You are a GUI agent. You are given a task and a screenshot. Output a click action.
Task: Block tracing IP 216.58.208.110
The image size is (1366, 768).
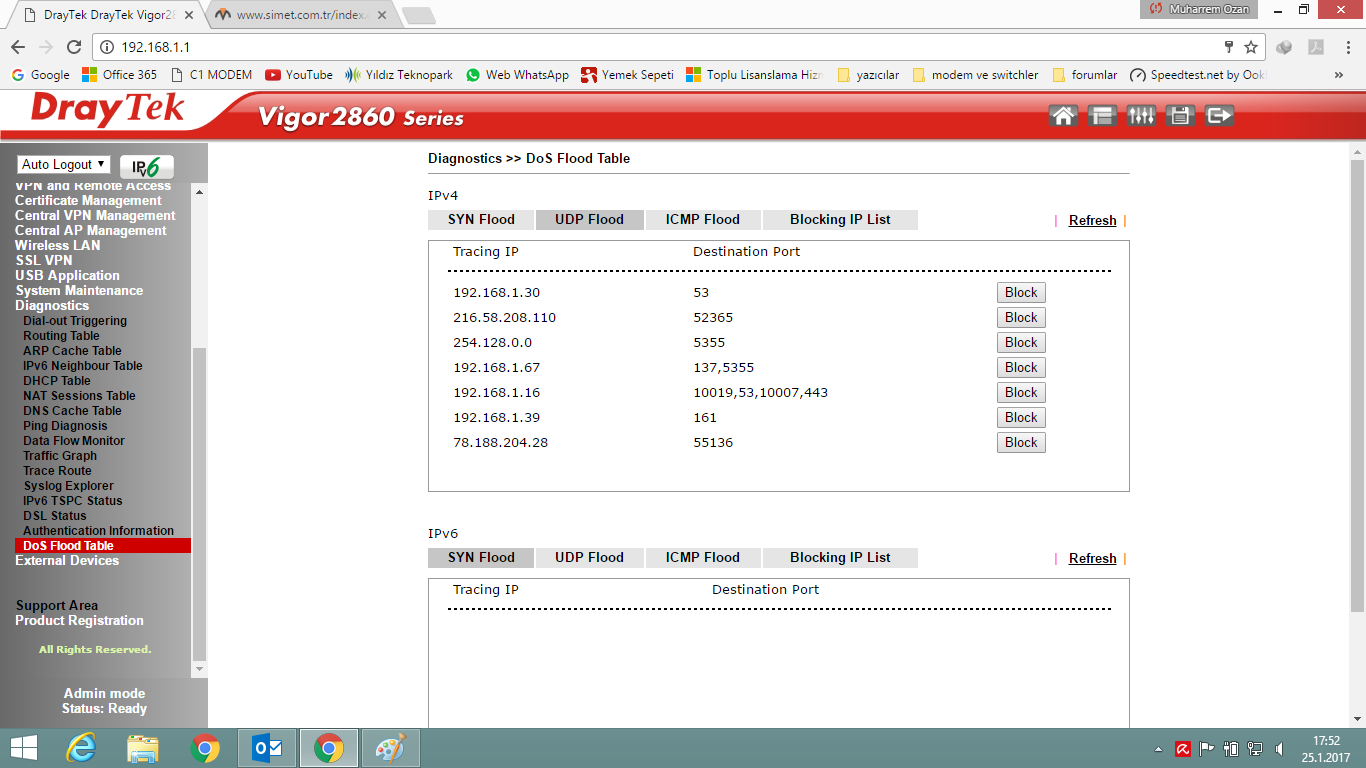click(1021, 318)
